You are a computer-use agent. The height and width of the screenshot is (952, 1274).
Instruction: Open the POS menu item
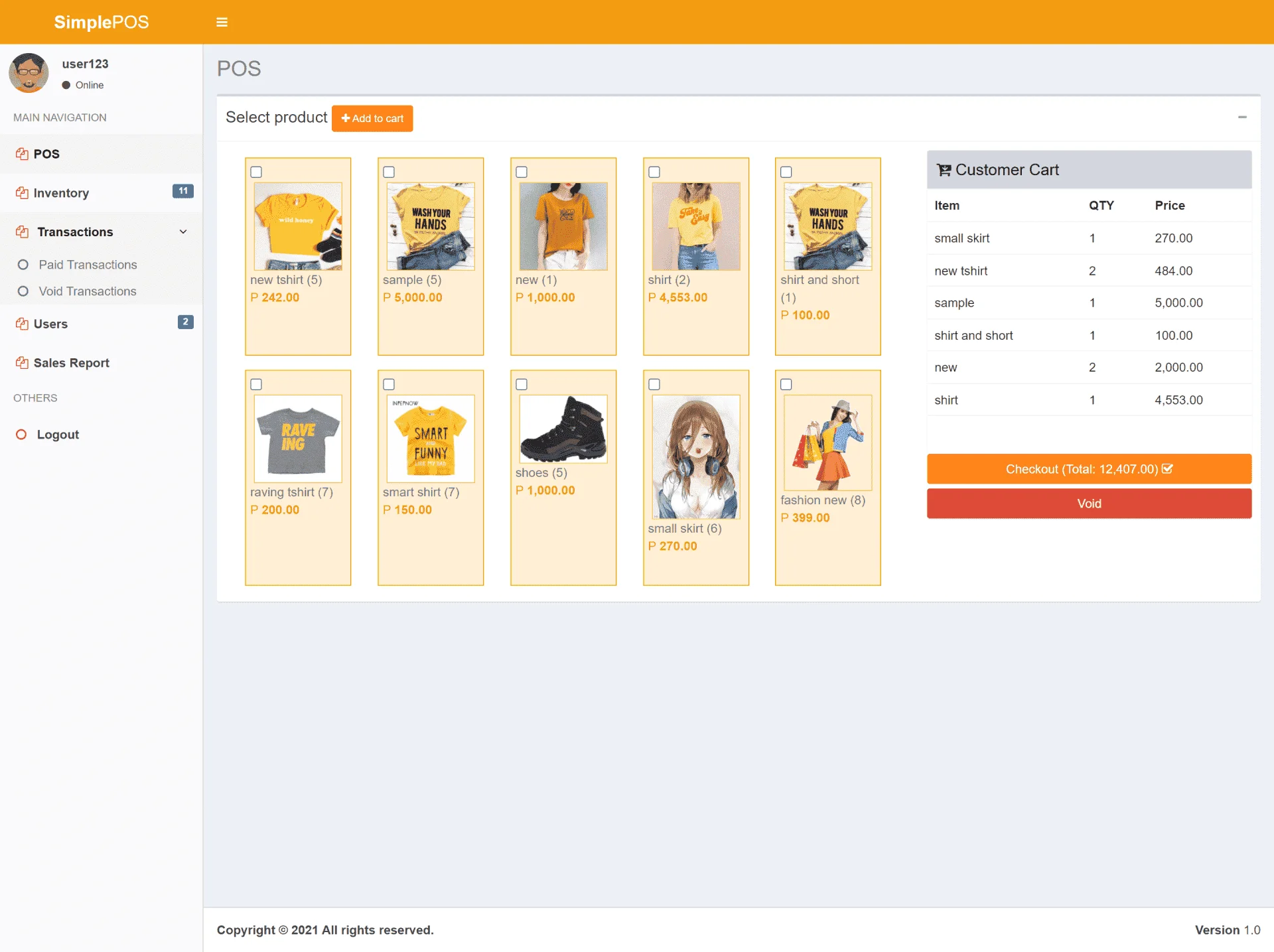point(101,154)
